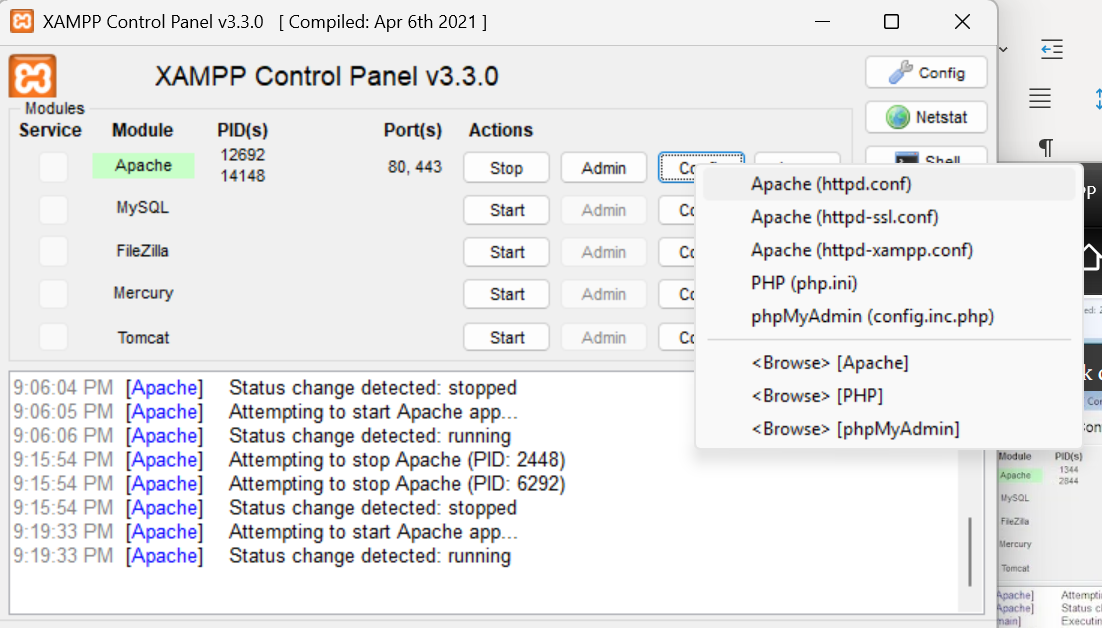Click the disabled FileZilla Admin button
This screenshot has height=628, width=1102.
coord(603,252)
